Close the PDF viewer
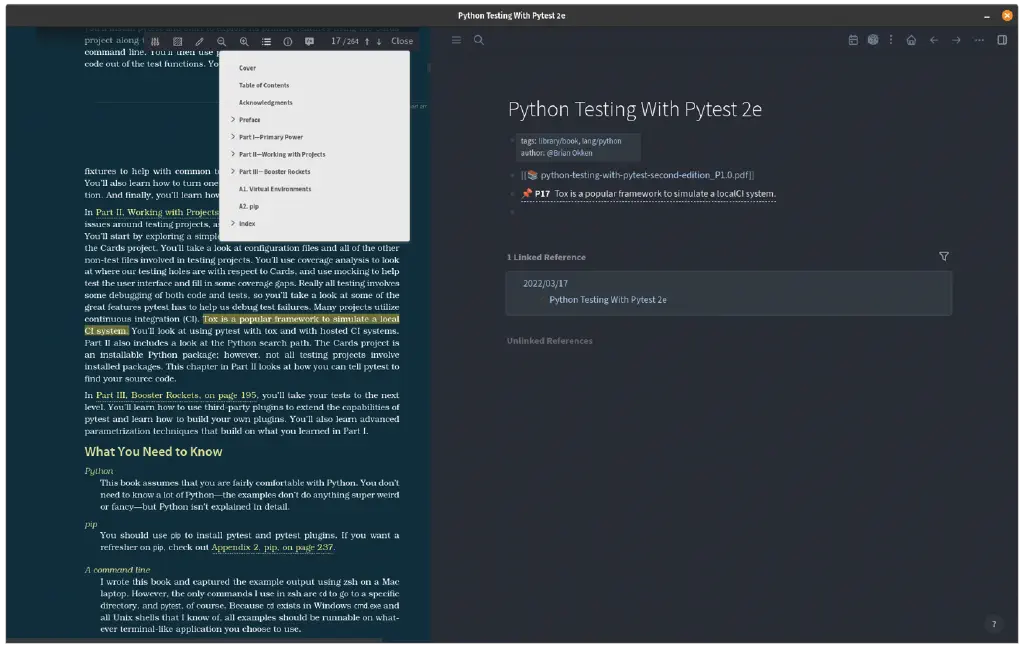 pos(402,40)
